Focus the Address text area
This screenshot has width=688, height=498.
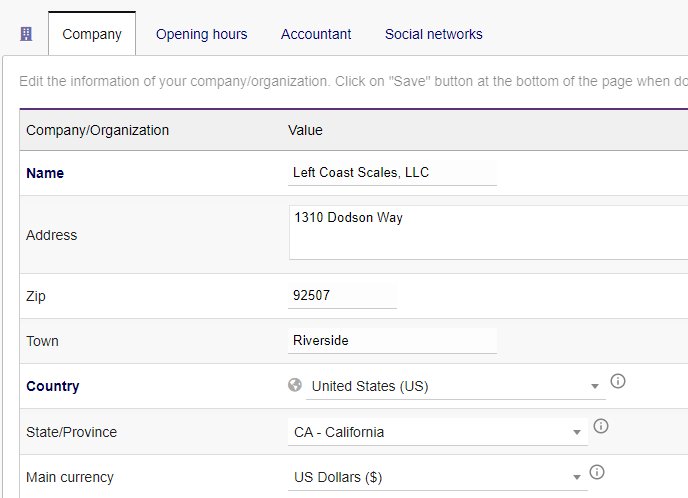point(480,233)
